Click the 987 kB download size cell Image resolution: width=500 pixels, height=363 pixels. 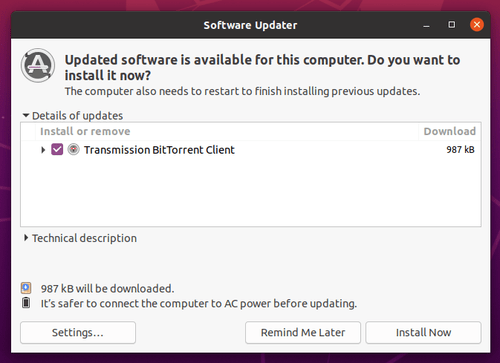pyautogui.click(x=460, y=150)
